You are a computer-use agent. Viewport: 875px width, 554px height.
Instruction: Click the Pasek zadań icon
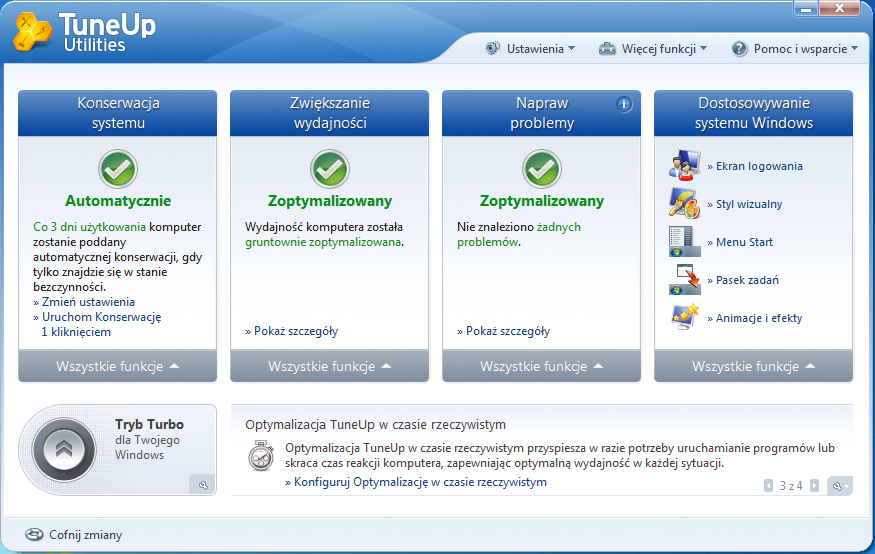click(x=684, y=280)
